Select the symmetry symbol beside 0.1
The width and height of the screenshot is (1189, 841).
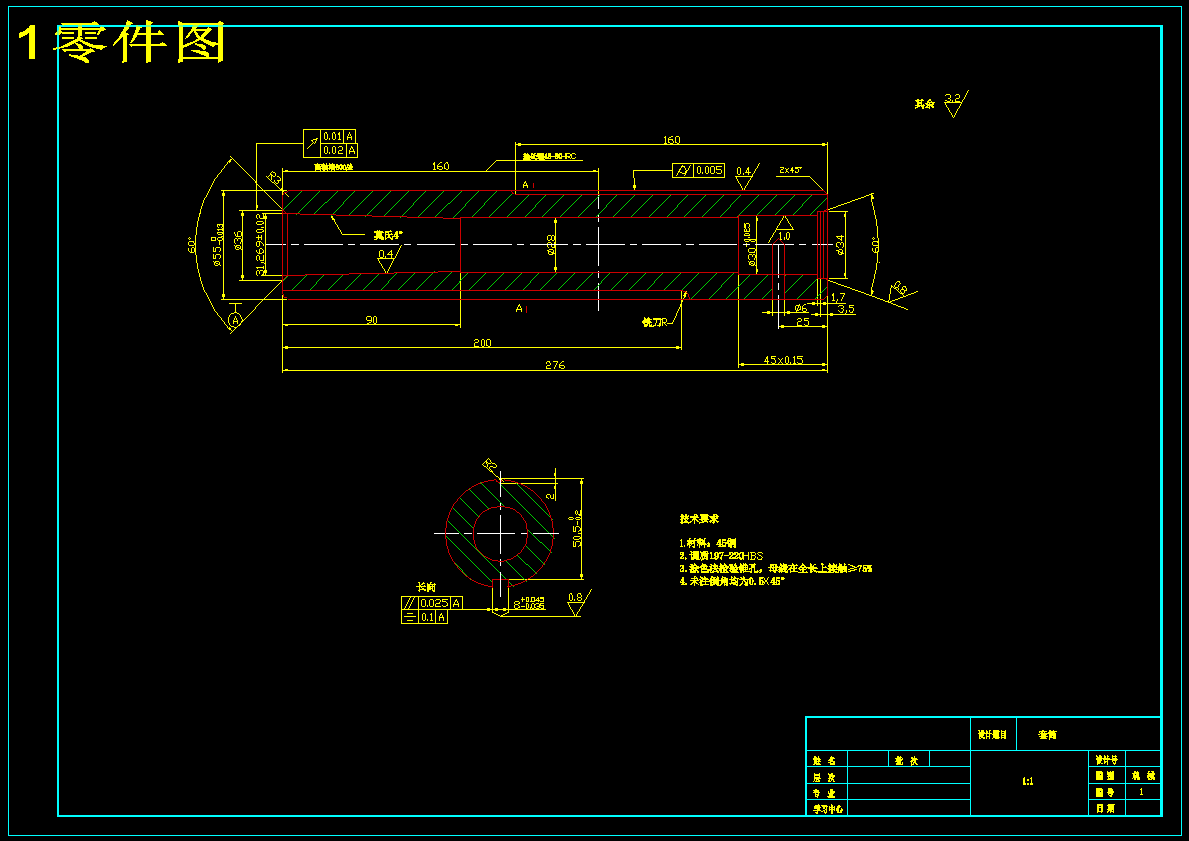tap(409, 617)
